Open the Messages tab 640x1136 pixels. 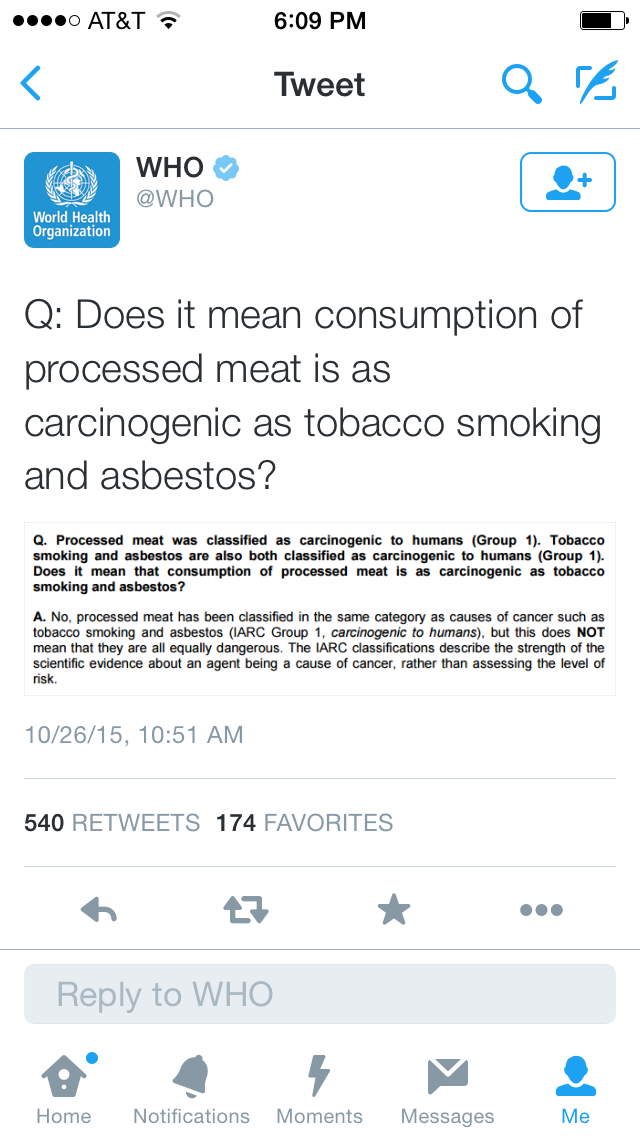click(447, 1088)
